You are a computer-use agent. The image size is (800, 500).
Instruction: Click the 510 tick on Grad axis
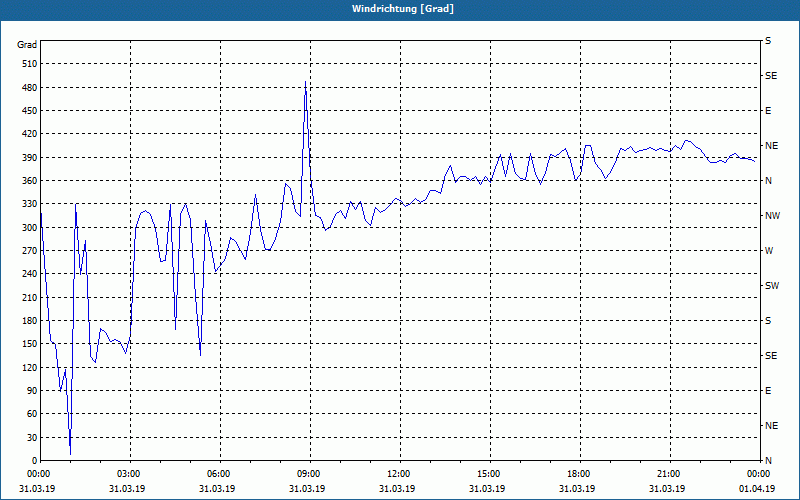(30, 64)
